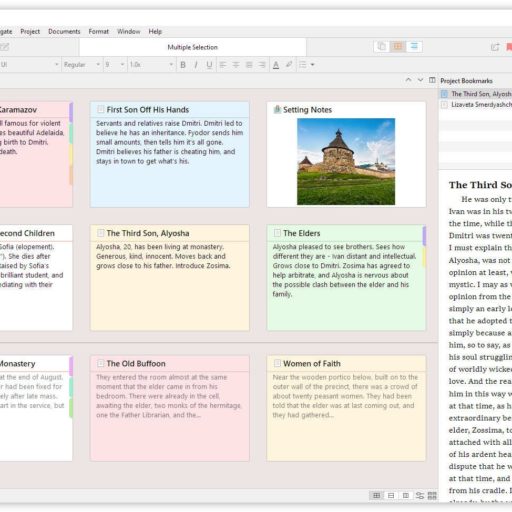Apply justified text alignment
This screenshot has width=512, height=512.
[249, 65]
